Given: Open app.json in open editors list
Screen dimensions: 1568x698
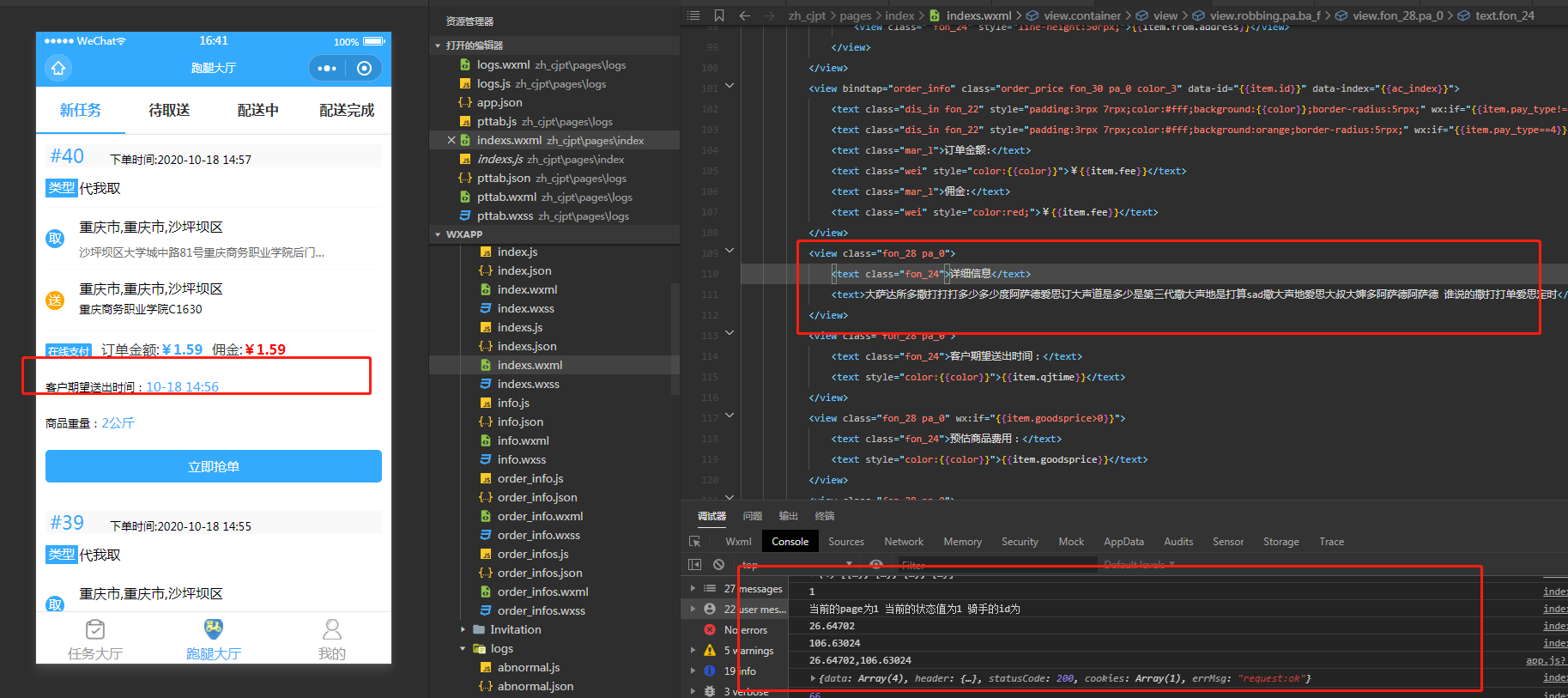Looking at the screenshot, I should pos(499,102).
